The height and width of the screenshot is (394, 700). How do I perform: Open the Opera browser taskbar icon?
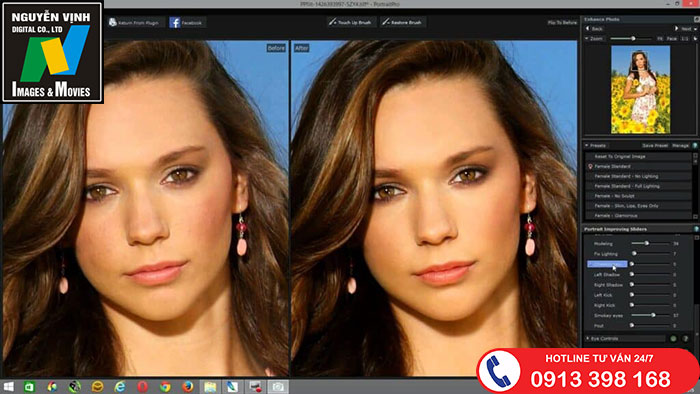(142, 386)
